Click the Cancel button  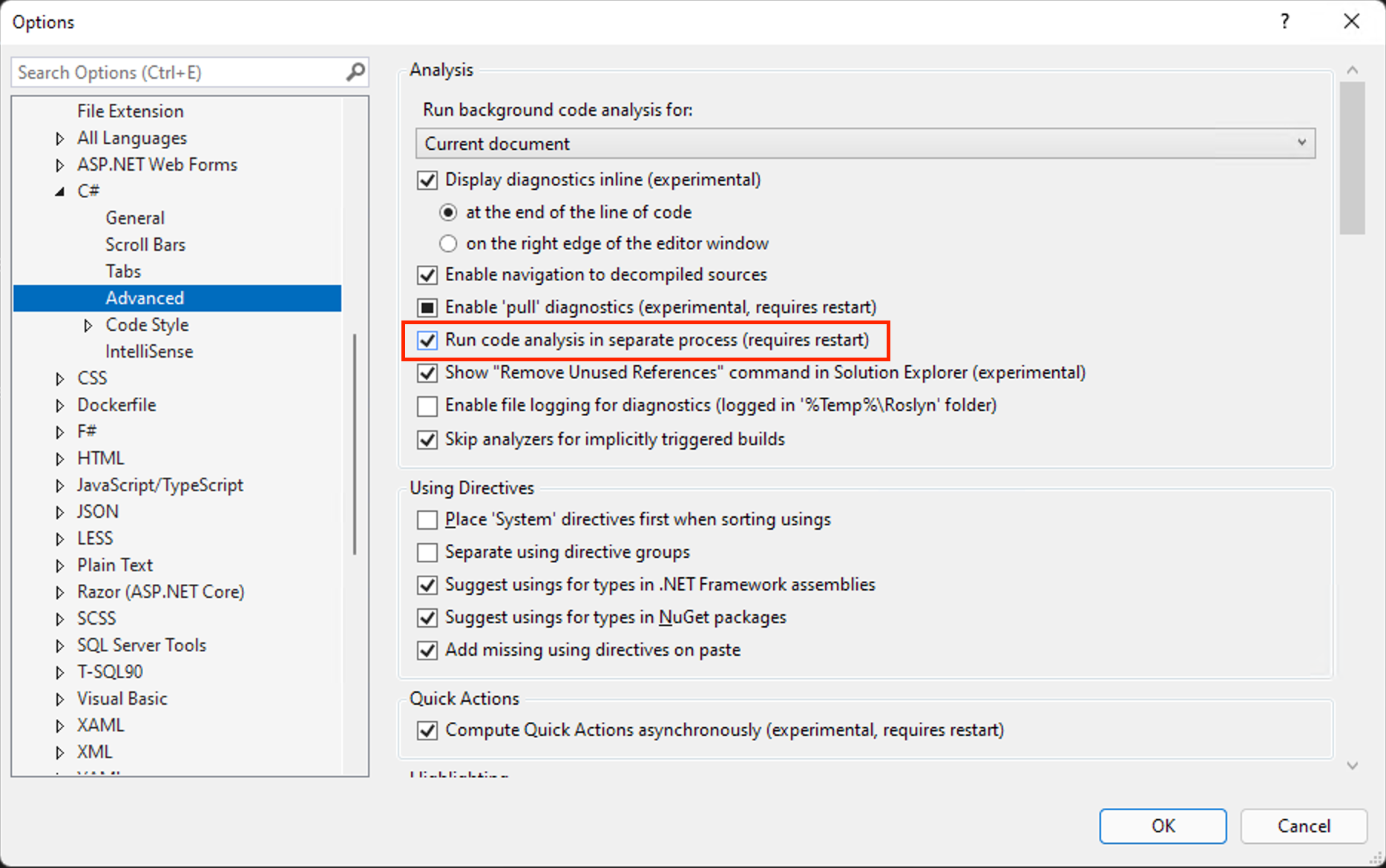1304,826
